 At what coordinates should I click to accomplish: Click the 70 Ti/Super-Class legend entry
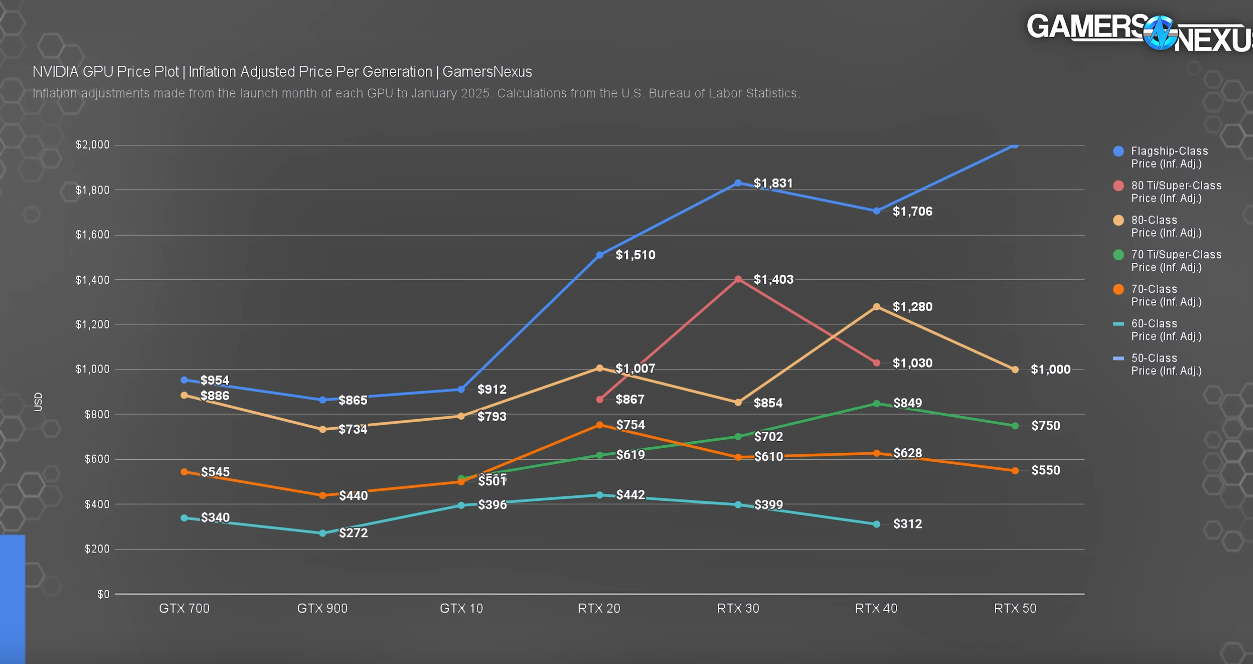[x=1167, y=261]
